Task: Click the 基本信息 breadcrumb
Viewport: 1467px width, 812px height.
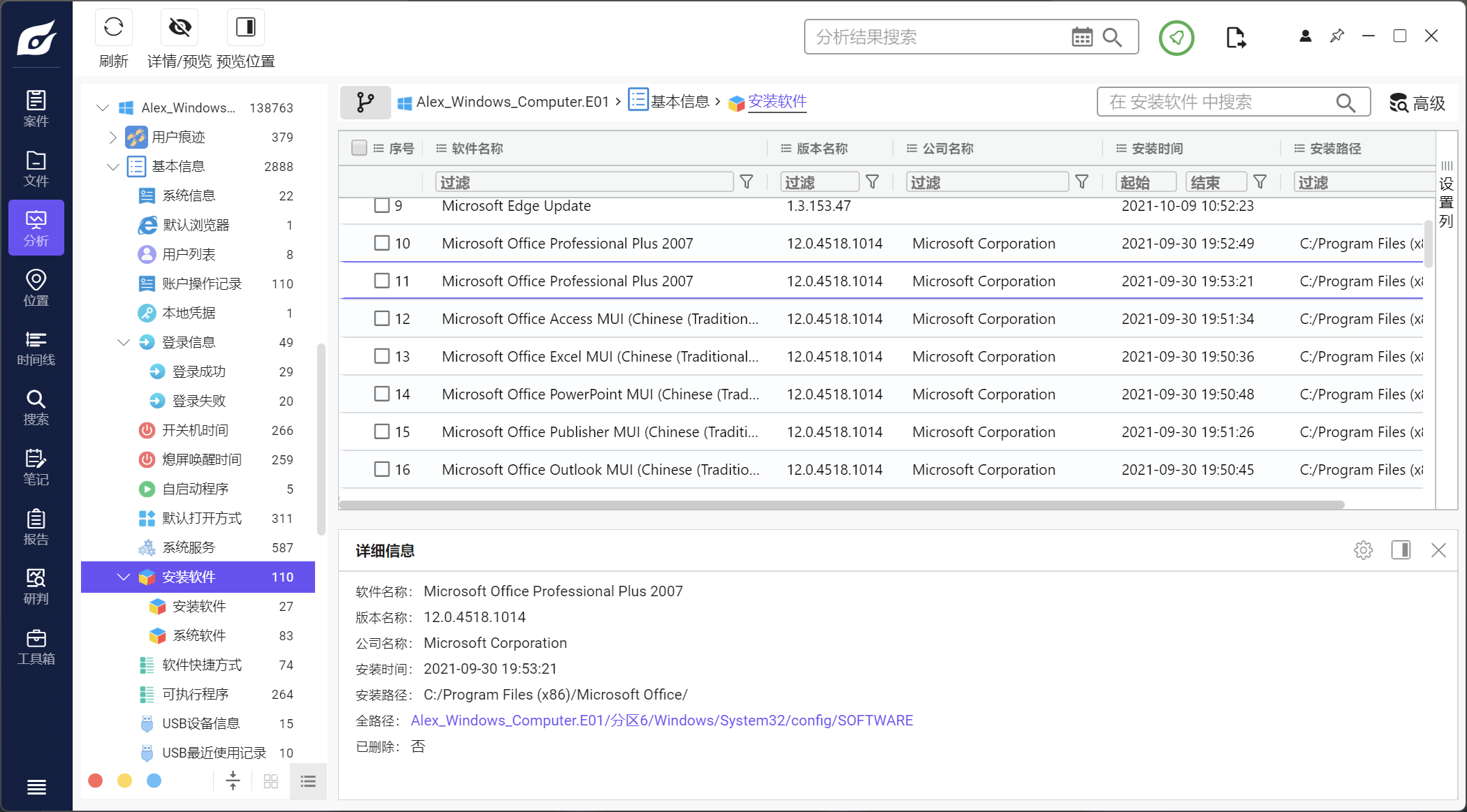Action: click(669, 101)
